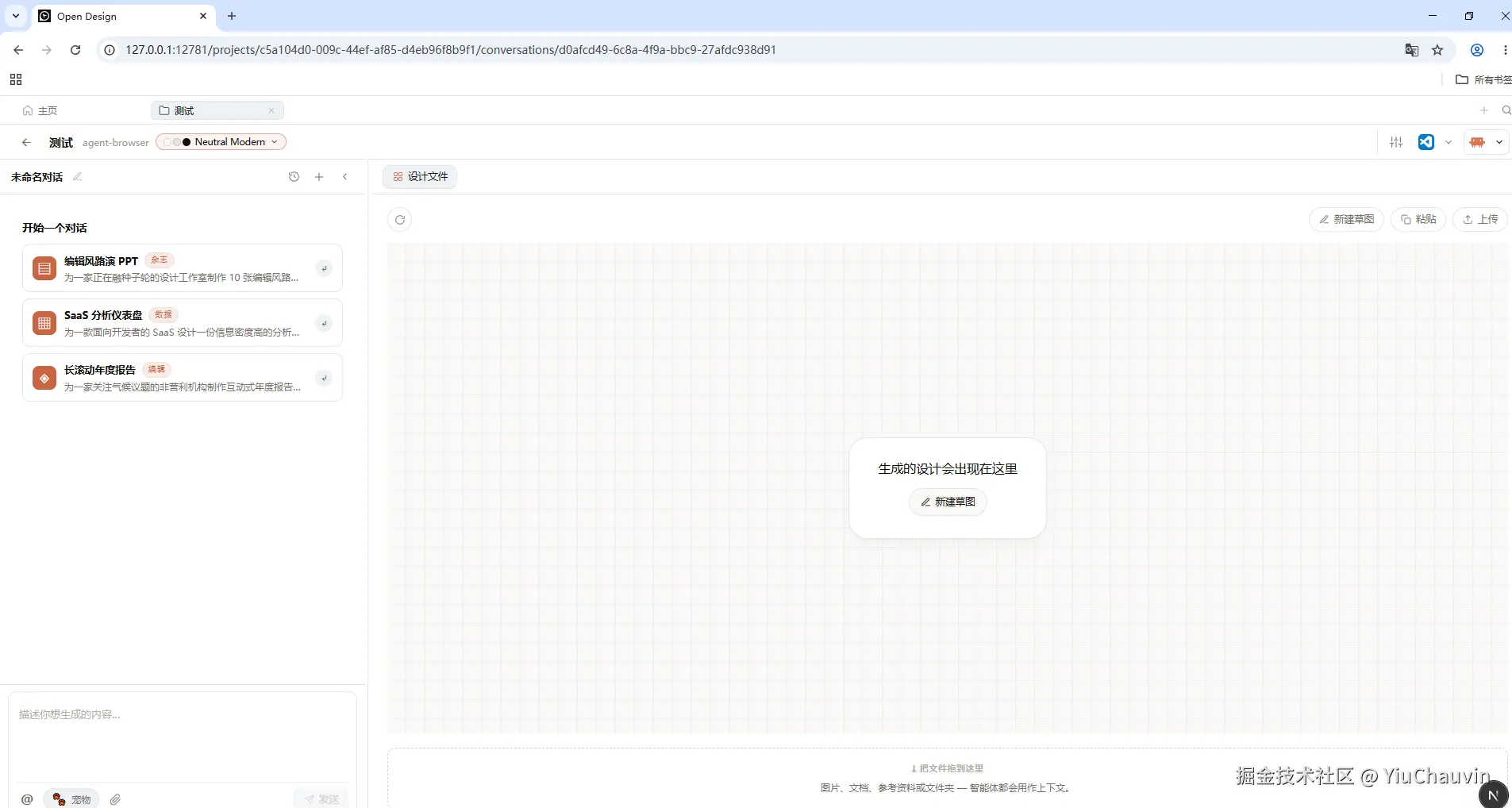Viewport: 1512px width, 808px height.
Task: Select the SaaS 分析仪表盘 prompt card
Action: (x=183, y=323)
